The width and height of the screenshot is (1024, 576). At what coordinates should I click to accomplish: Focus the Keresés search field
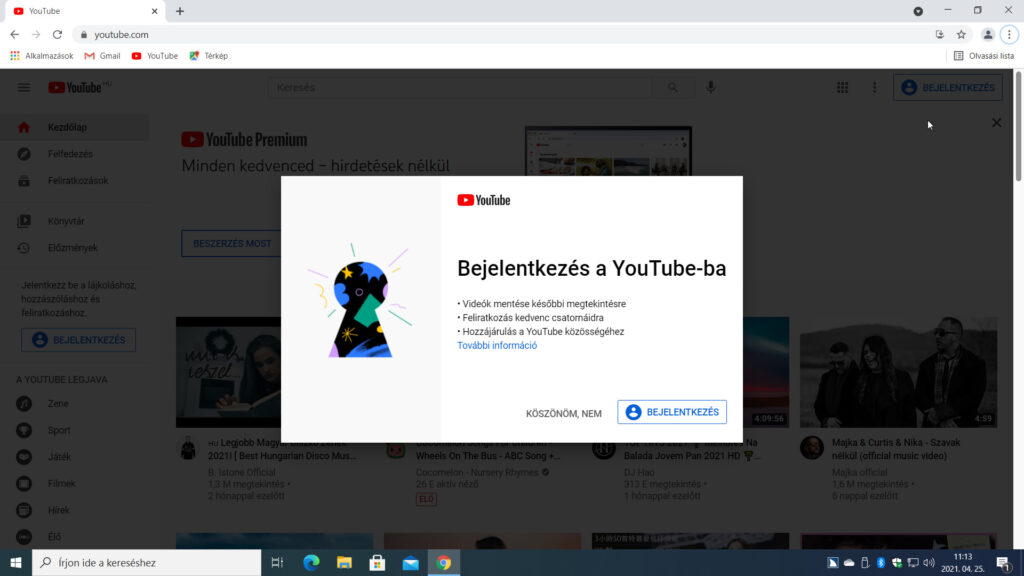[x=460, y=88]
